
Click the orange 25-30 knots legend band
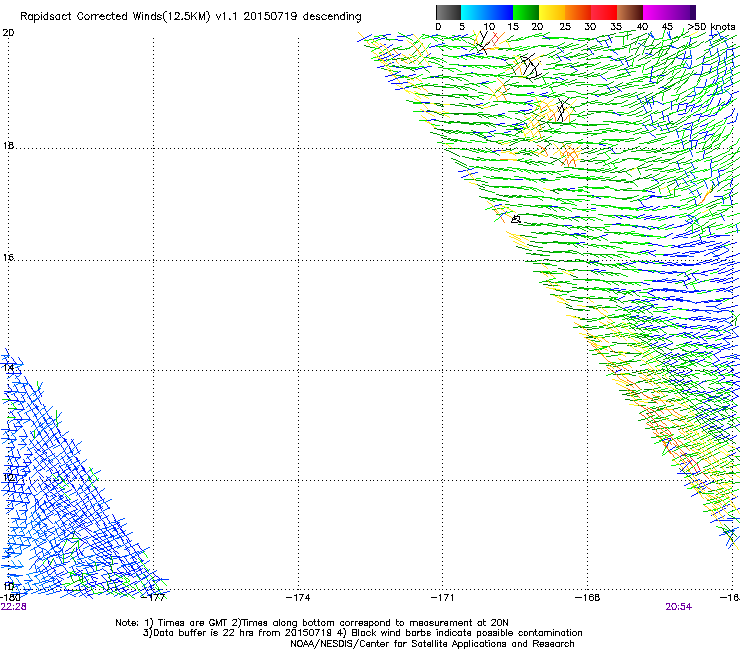[578, 12]
